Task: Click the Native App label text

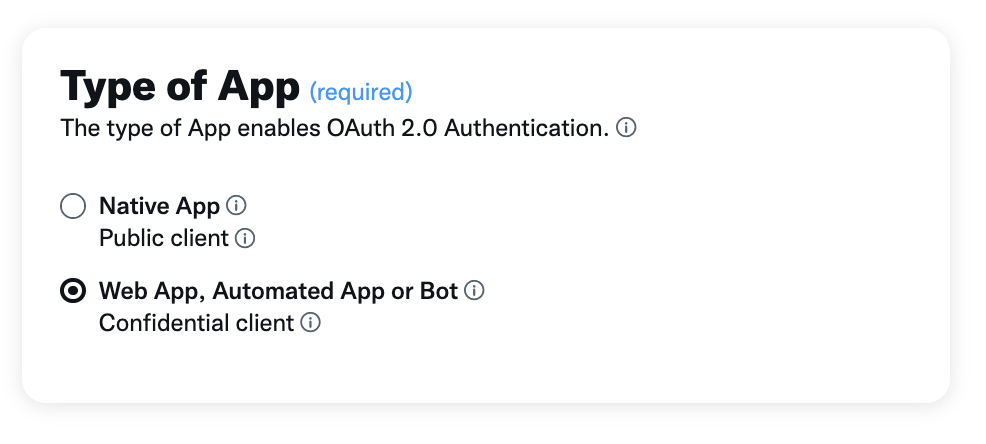Action: pos(159,206)
